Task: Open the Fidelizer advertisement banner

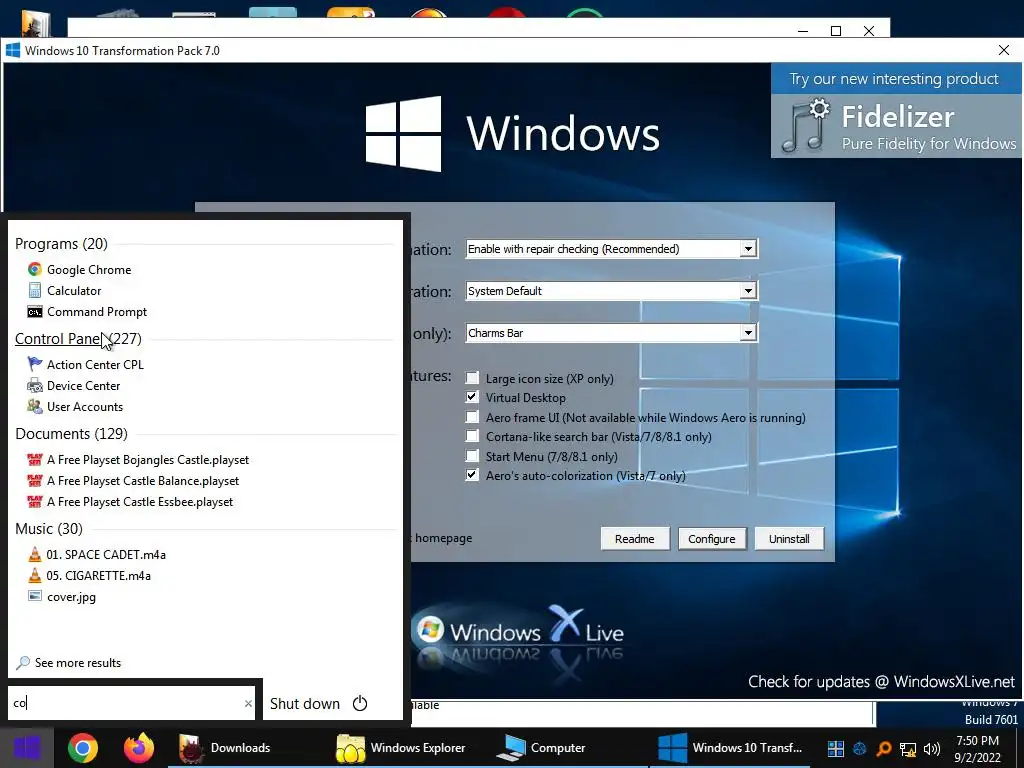Action: click(895, 110)
